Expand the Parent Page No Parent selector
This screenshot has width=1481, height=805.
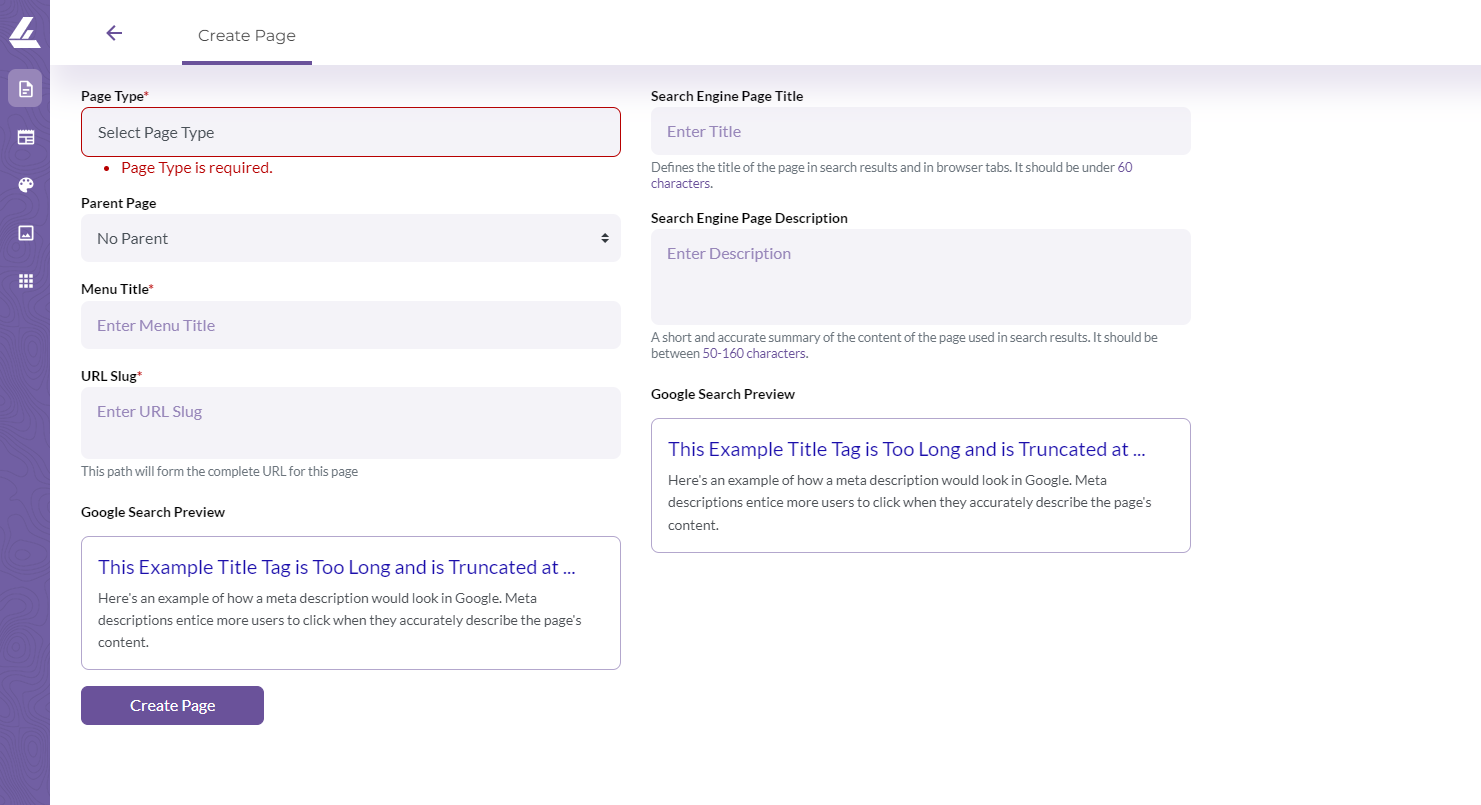click(351, 238)
